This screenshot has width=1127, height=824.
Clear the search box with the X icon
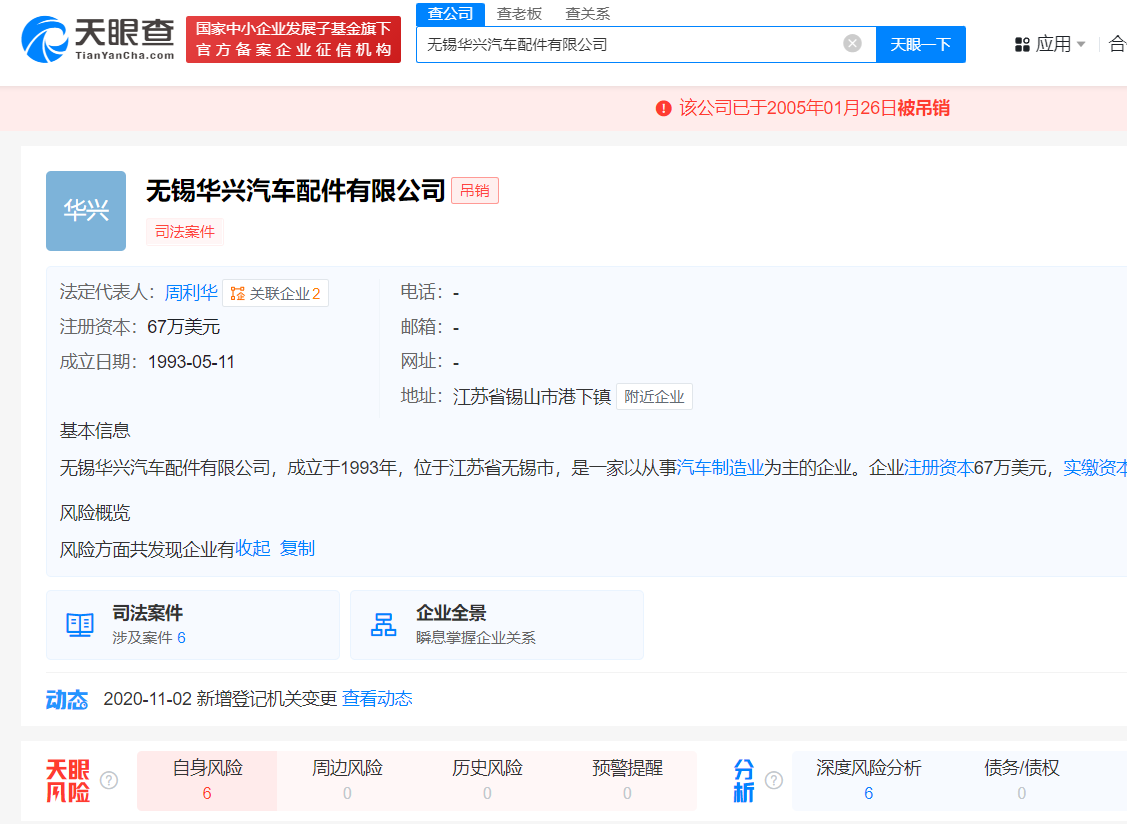(852, 44)
